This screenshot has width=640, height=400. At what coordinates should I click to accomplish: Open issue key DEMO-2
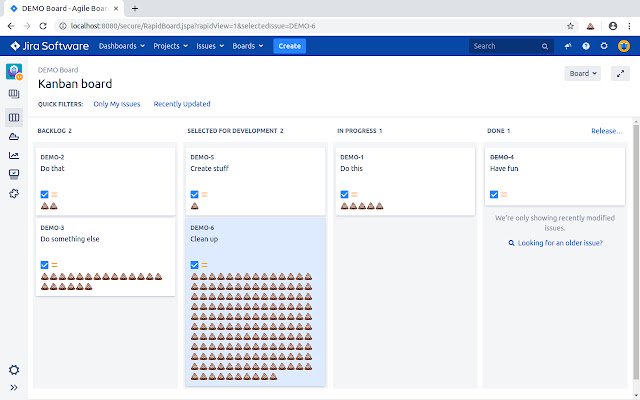(x=52, y=157)
